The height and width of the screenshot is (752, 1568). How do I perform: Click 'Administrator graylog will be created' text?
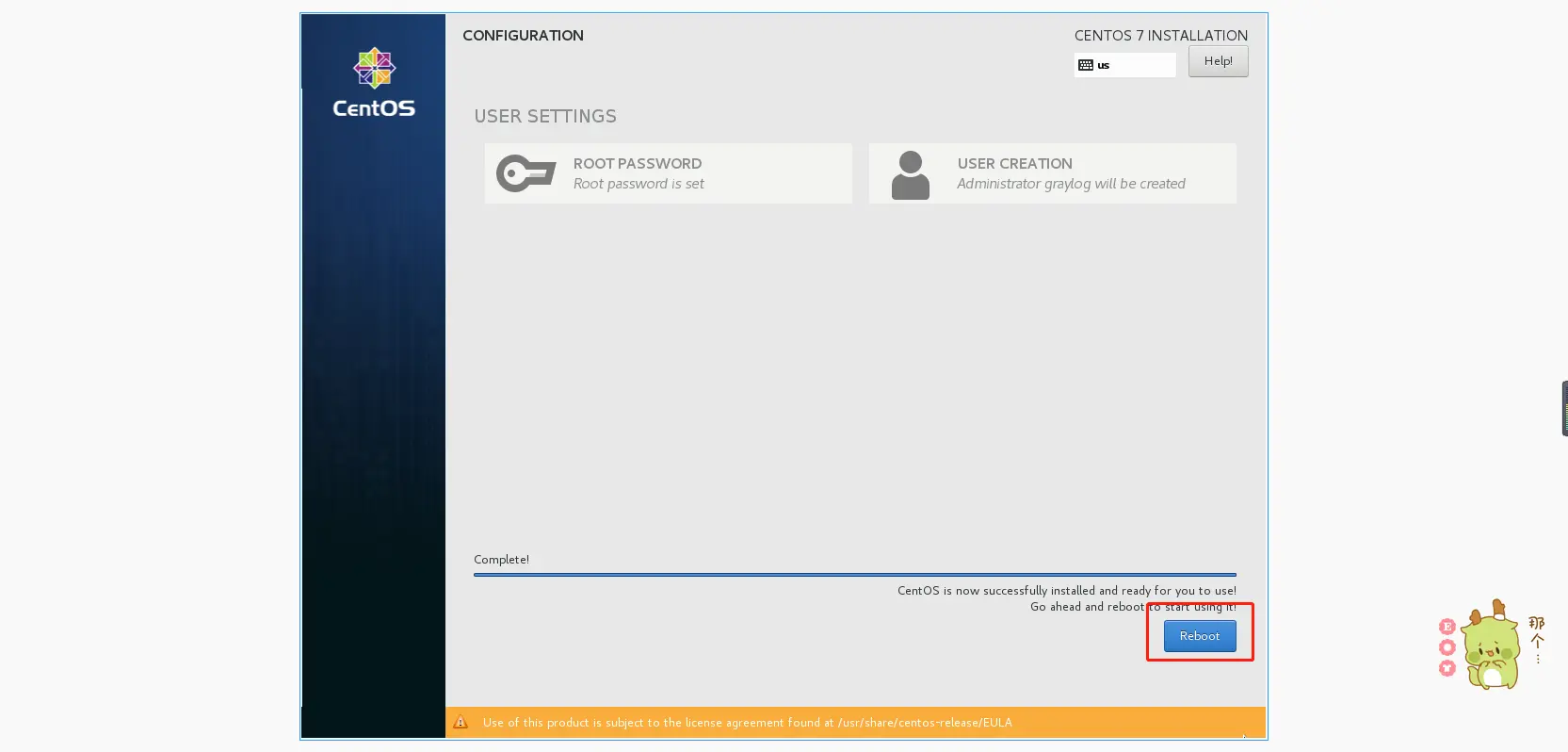click(x=1071, y=184)
